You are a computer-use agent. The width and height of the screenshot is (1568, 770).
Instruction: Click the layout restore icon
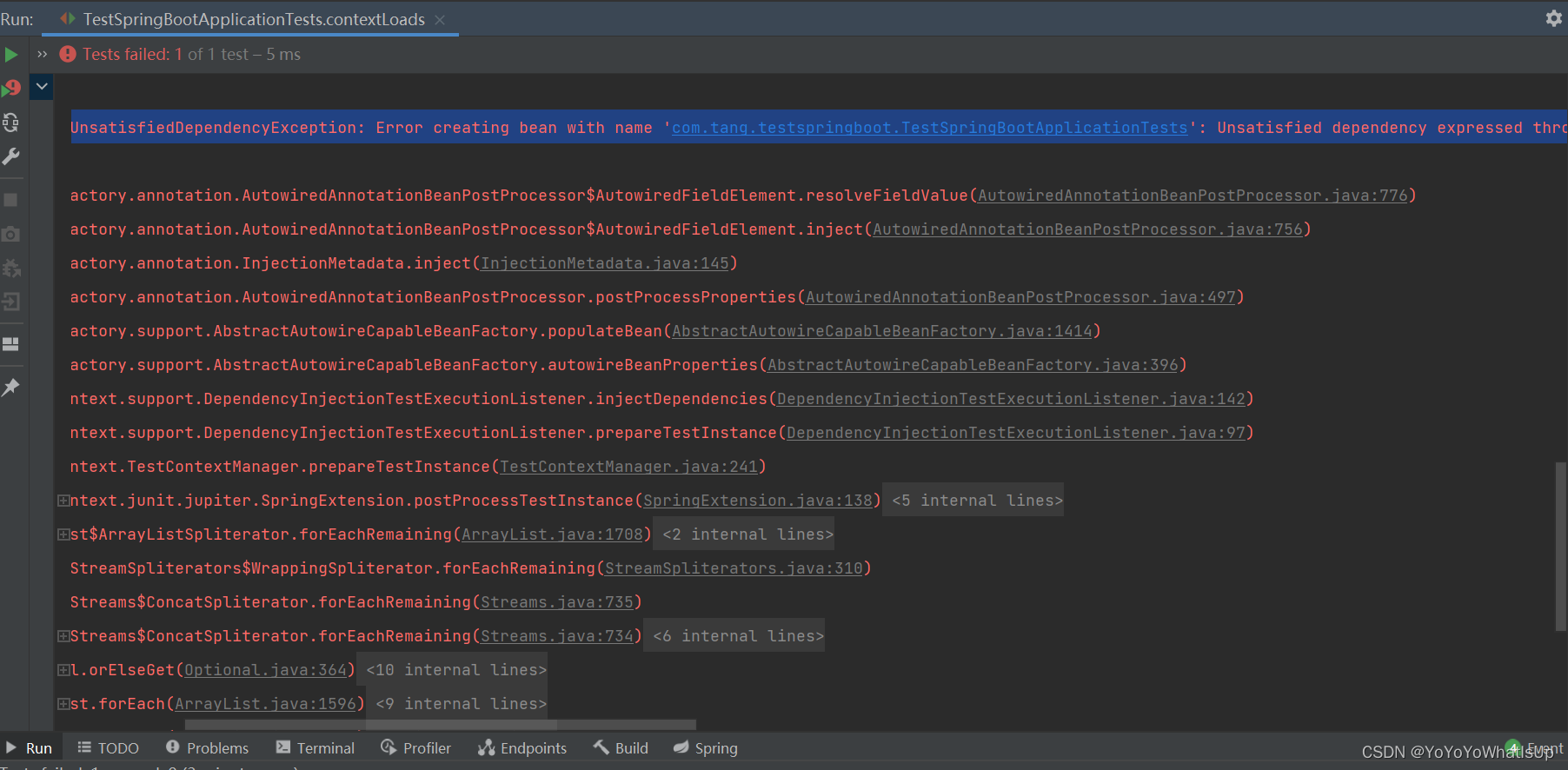tap(10, 344)
